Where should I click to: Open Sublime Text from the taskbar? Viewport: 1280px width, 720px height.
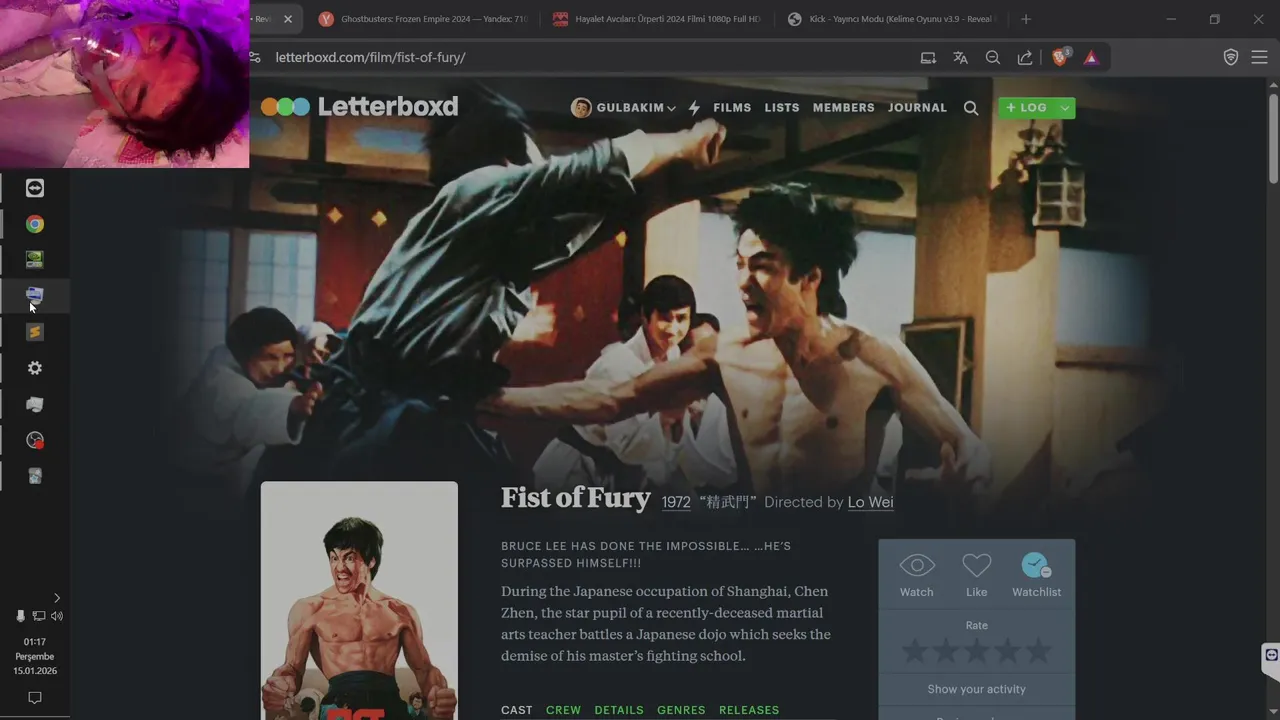(35, 332)
